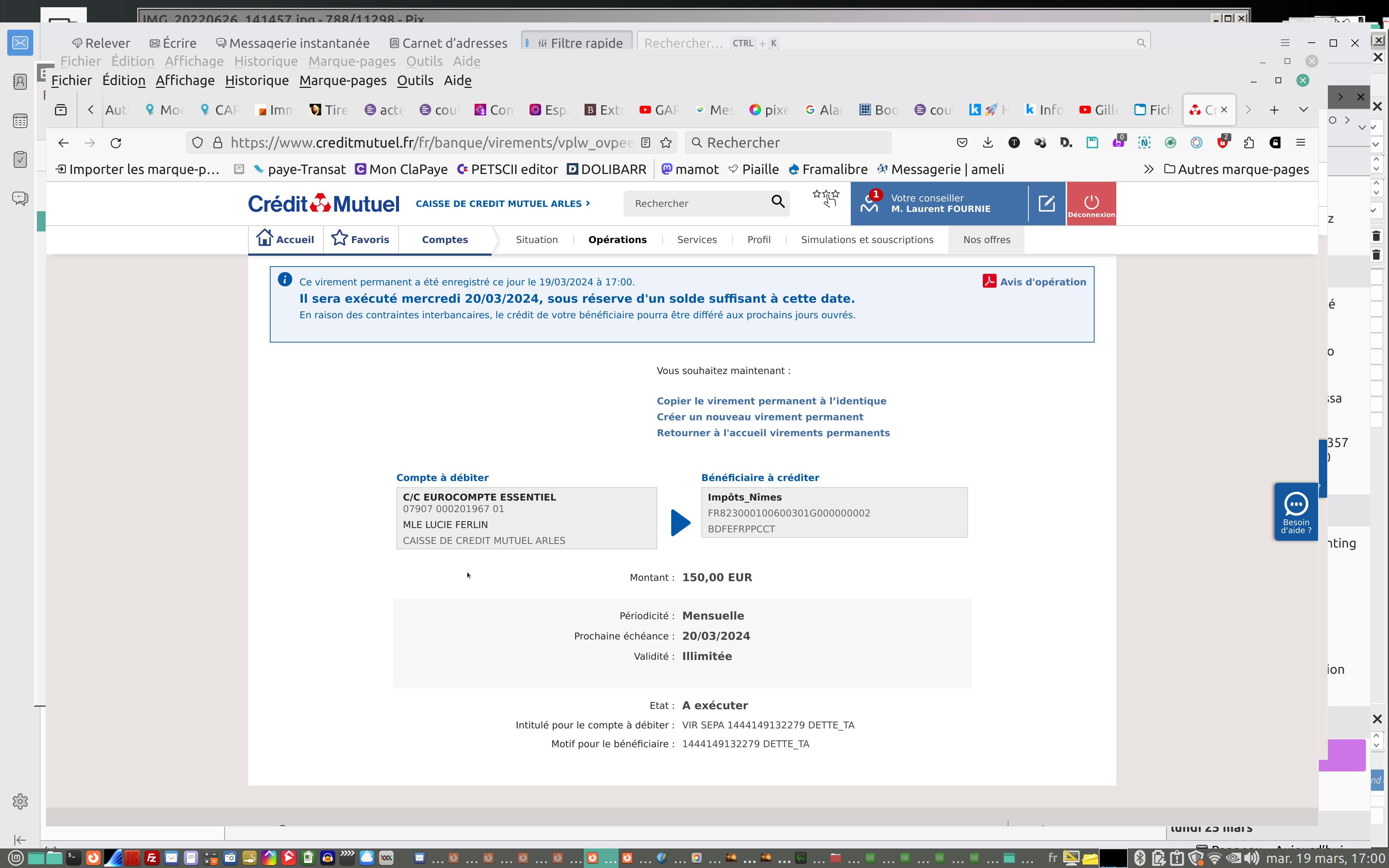Image resolution: width=1389 pixels, height=868 pixels.
Task: Reload the current page
Action: [x=116, y=143]
